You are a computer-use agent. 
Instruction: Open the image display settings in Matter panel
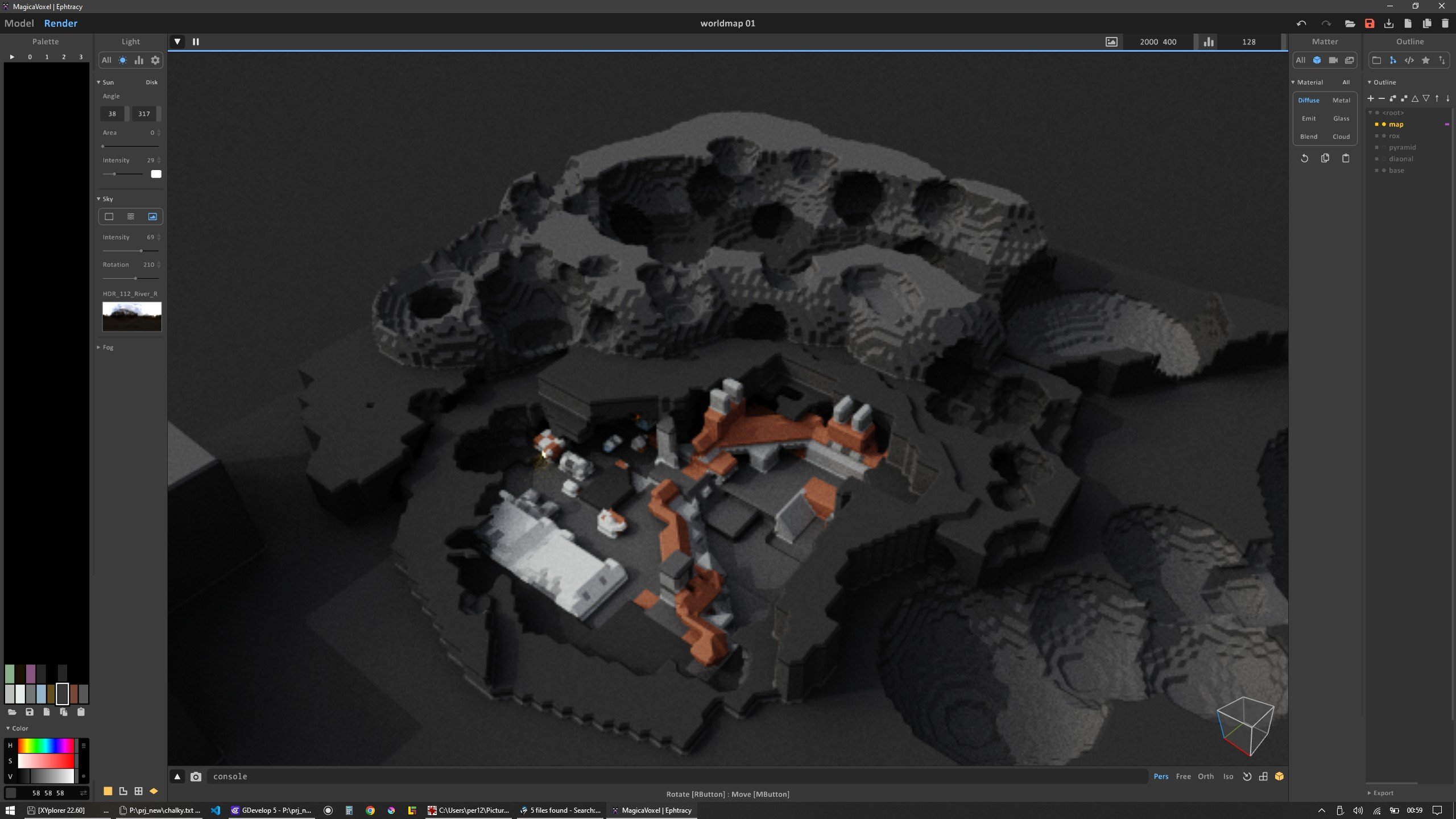click(1349, 60)
